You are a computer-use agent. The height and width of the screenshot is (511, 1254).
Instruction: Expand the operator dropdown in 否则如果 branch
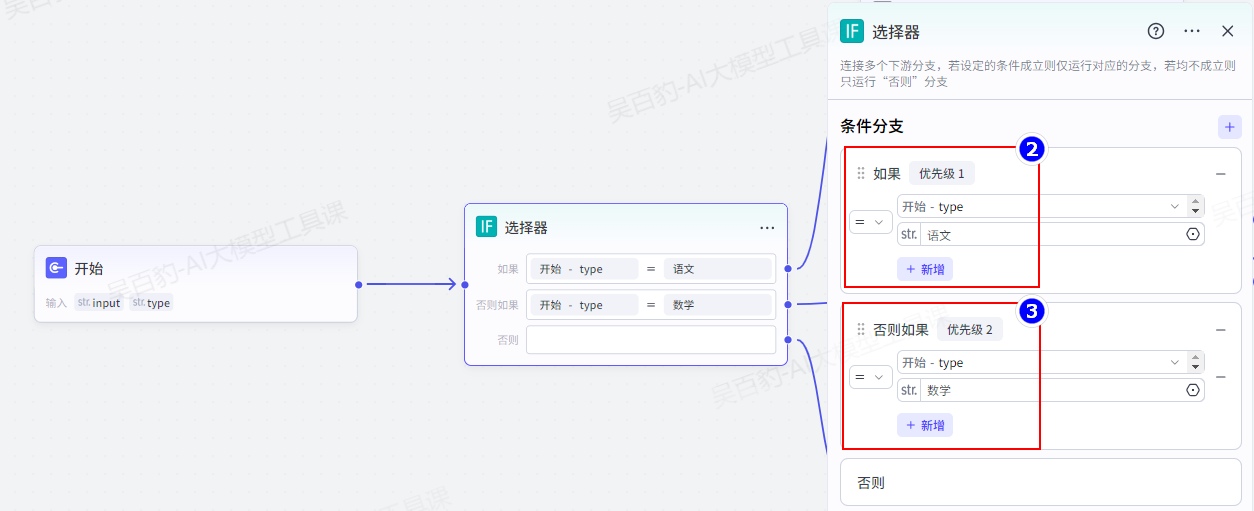[x=870, y=377]
